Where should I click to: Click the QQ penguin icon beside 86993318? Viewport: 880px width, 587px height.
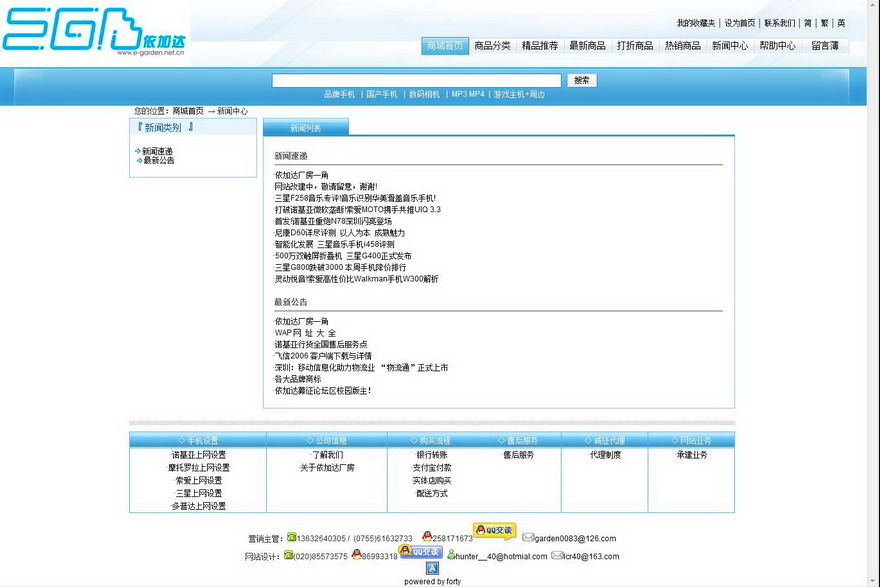tap(356, 554)
